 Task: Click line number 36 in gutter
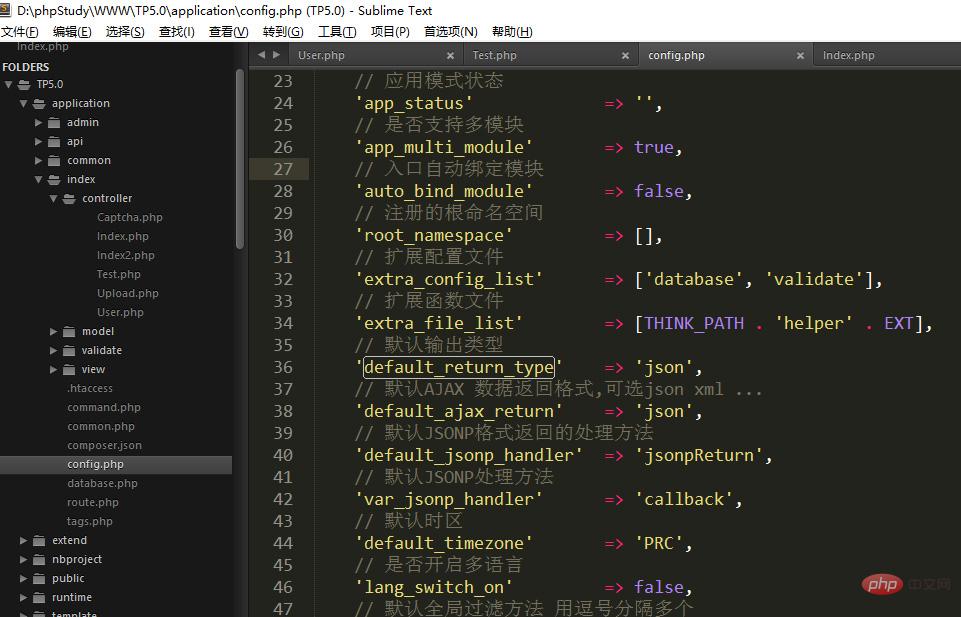[x=283, y=367]
